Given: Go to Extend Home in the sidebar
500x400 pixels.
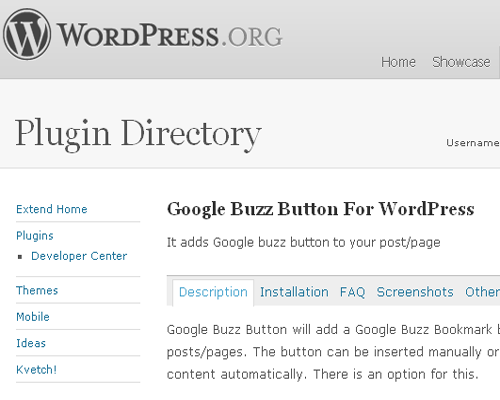Looking at the screenshot, I should coord(52,209).
